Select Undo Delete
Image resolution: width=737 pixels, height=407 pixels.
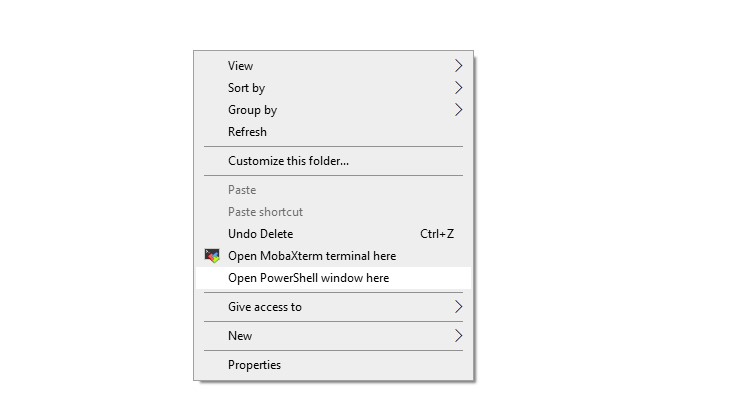(x=260, y=234)
